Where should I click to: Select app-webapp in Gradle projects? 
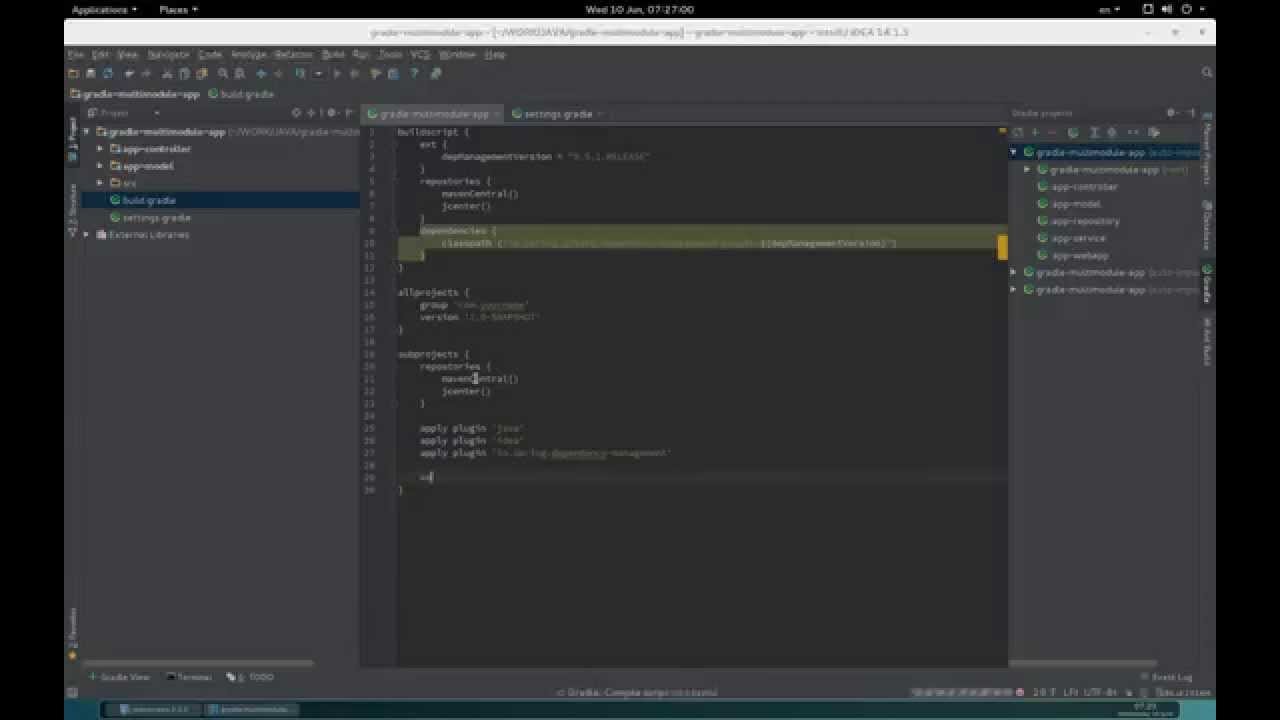point(1079,255)
